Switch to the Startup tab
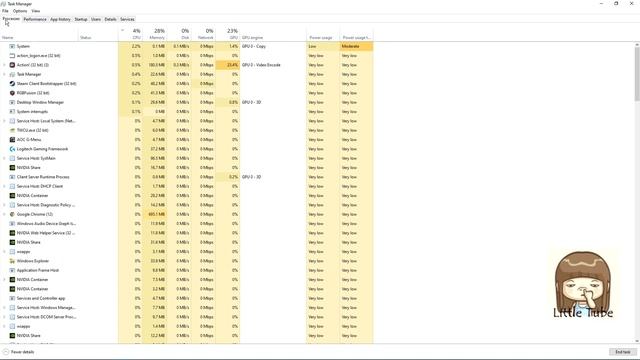 pos(81,19)
